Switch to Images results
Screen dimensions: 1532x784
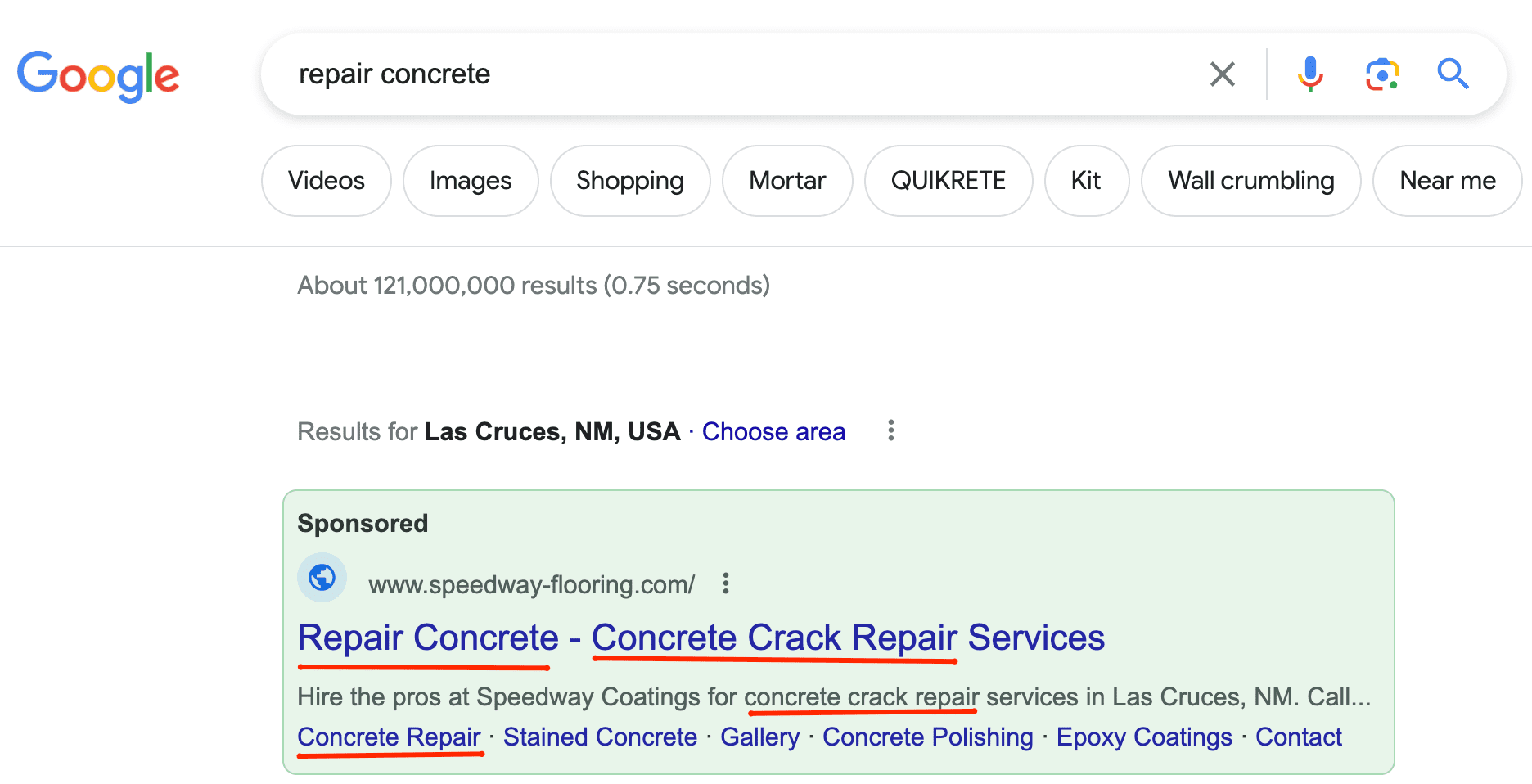click(x=471, y=180)
